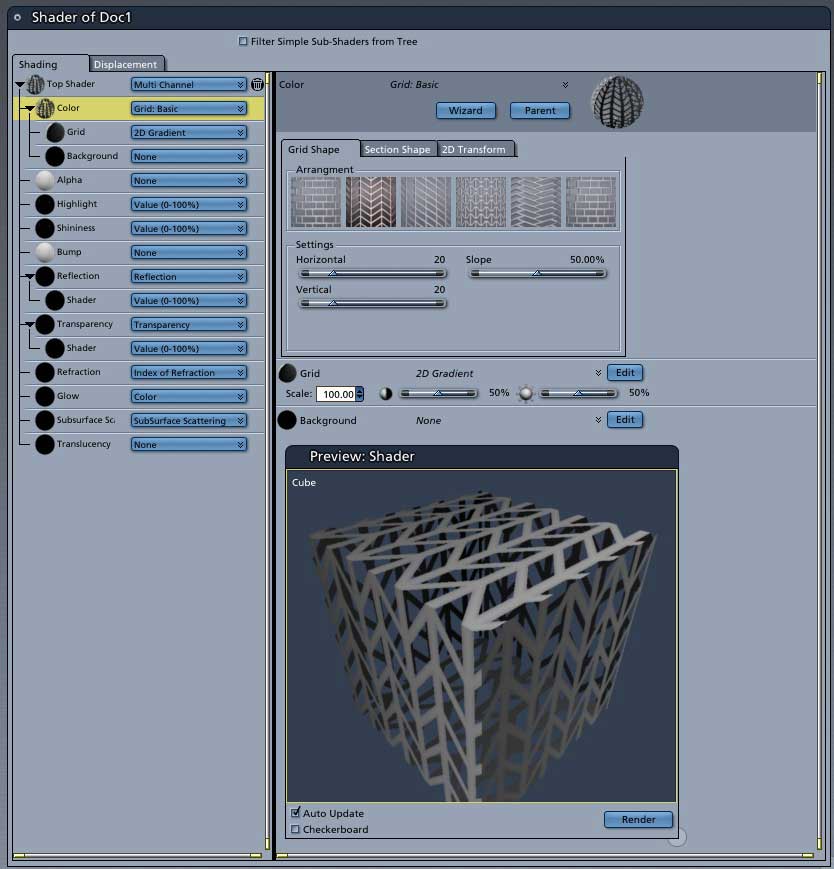Image resolution: width=834 pixels, height=869 pixels.
Task: Click the Alpha channel sphere icon
Action: (44, 180)
